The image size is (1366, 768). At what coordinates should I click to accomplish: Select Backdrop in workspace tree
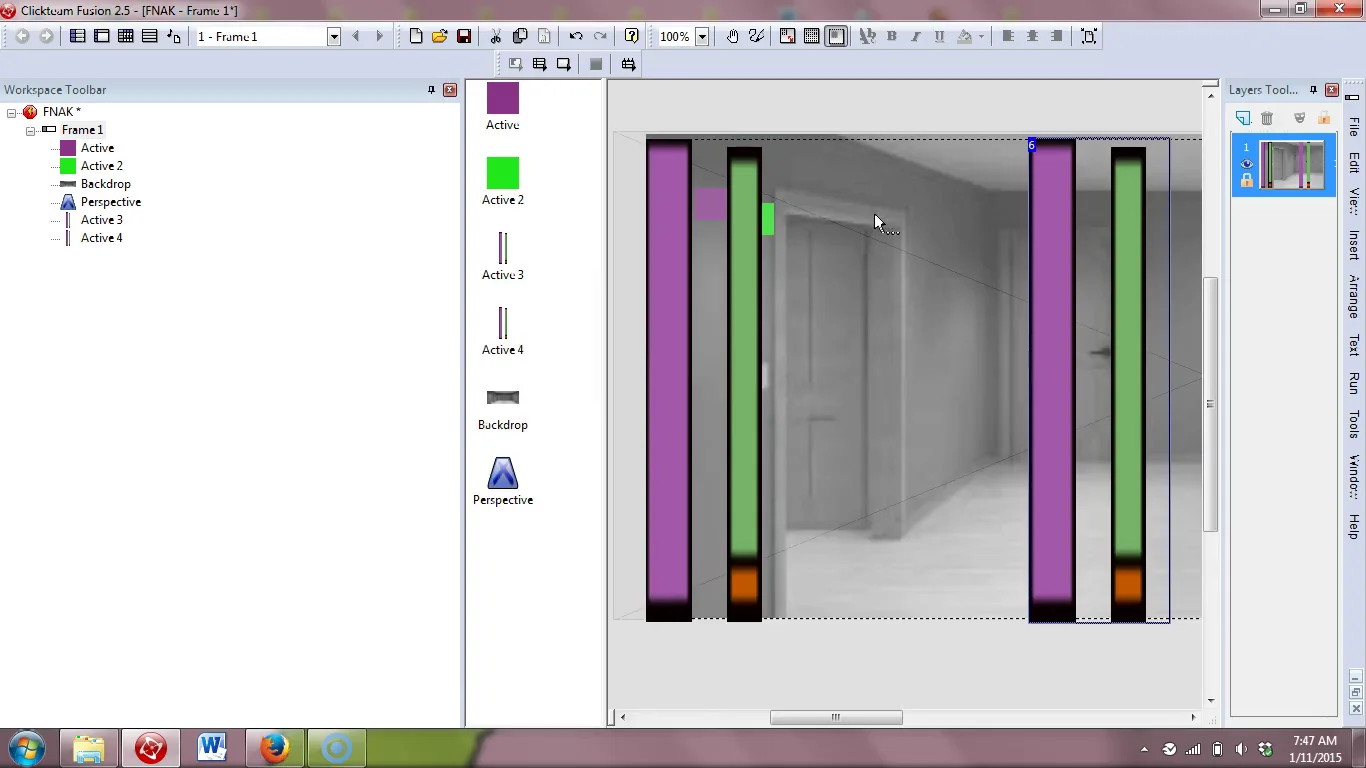click(x=106, y=184)
